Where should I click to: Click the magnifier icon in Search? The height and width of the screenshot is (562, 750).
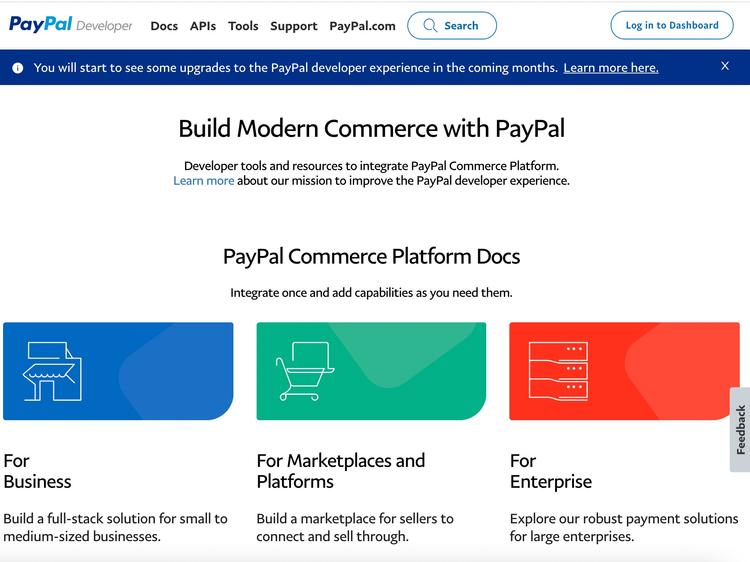pos(430,25)
